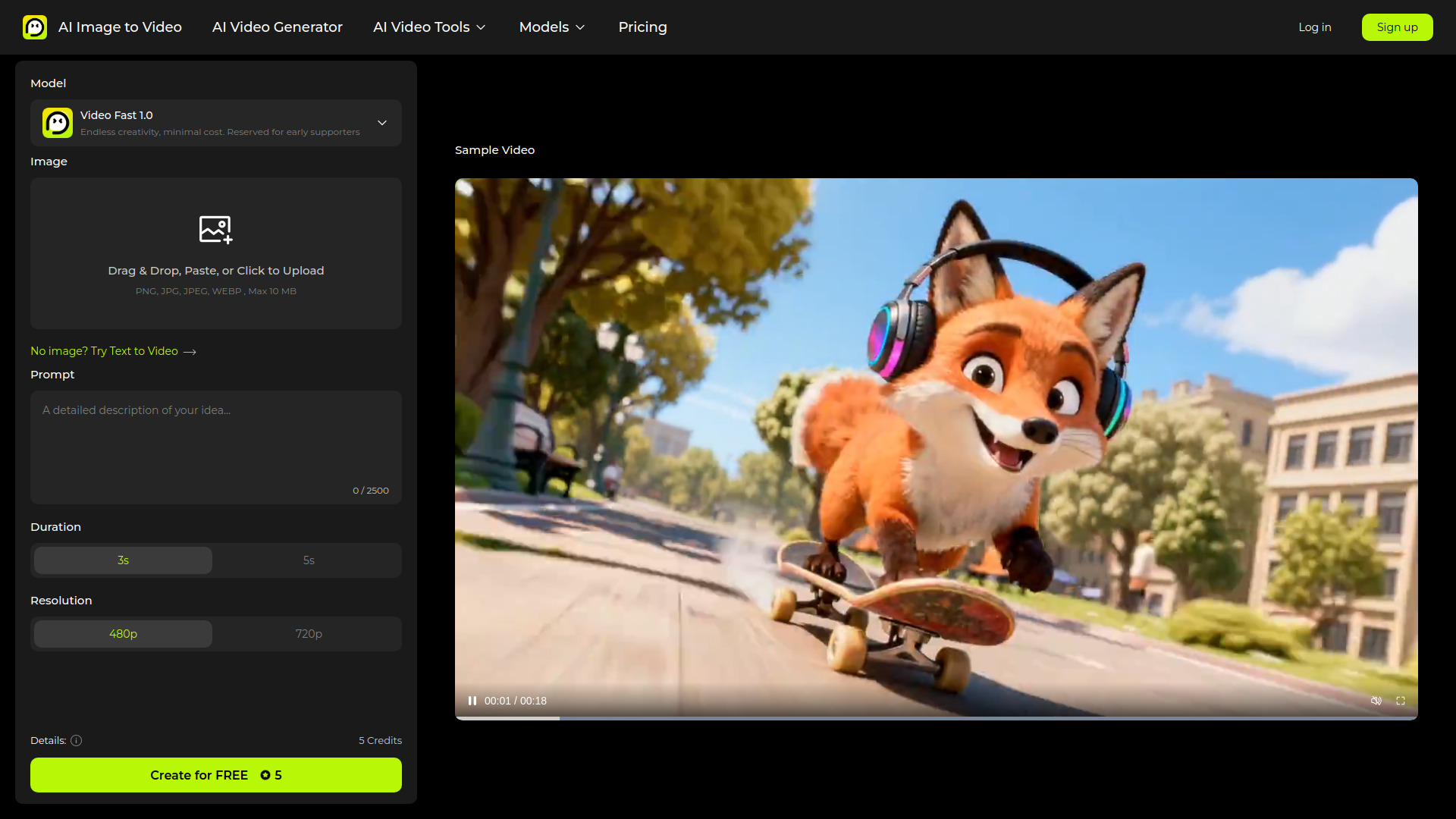Switch to AI Video Generator
The image size is (1456, 819).
tap(277, 27)
